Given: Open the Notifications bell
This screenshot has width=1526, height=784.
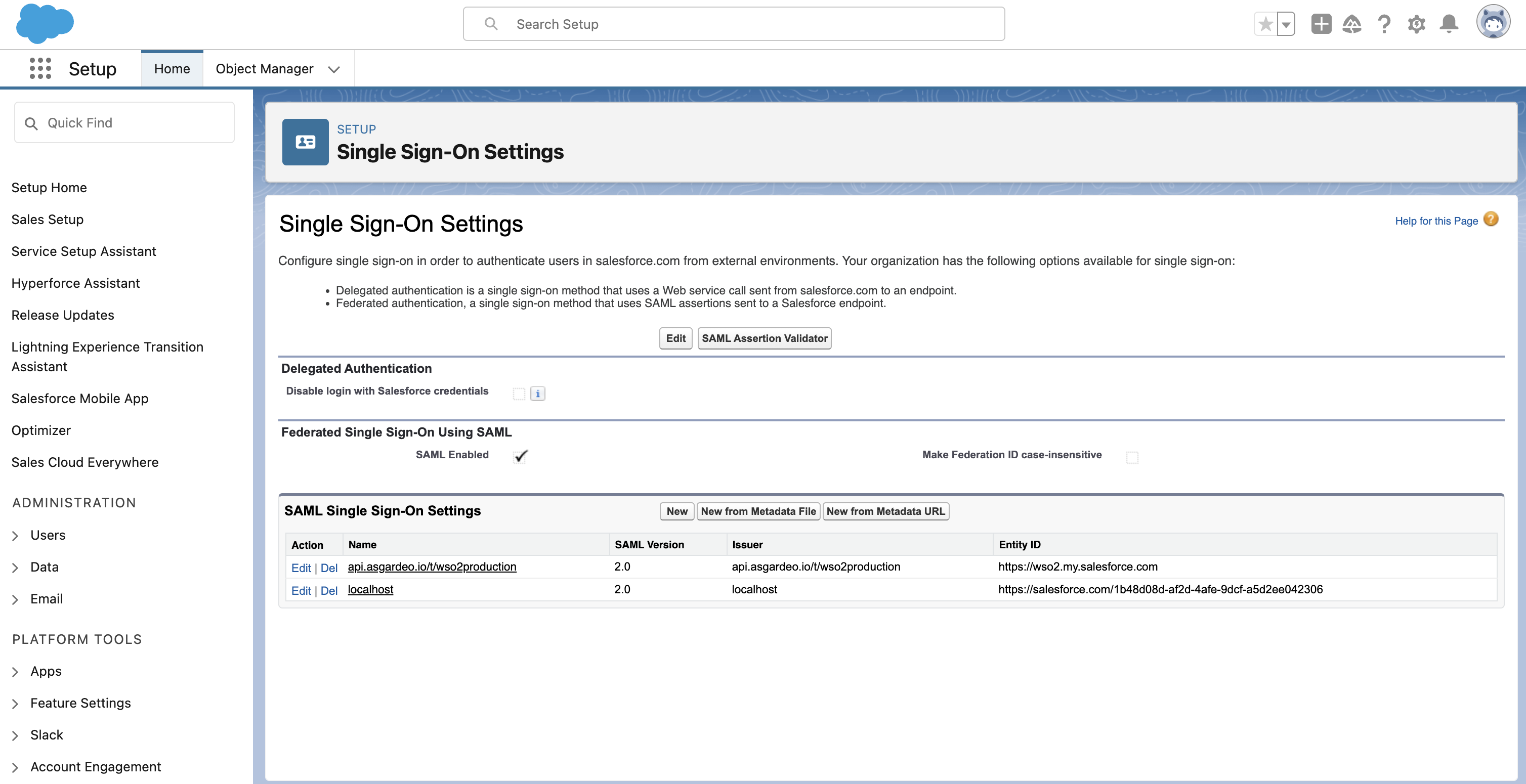Looking at the screenshot, I should (1449, 24).
